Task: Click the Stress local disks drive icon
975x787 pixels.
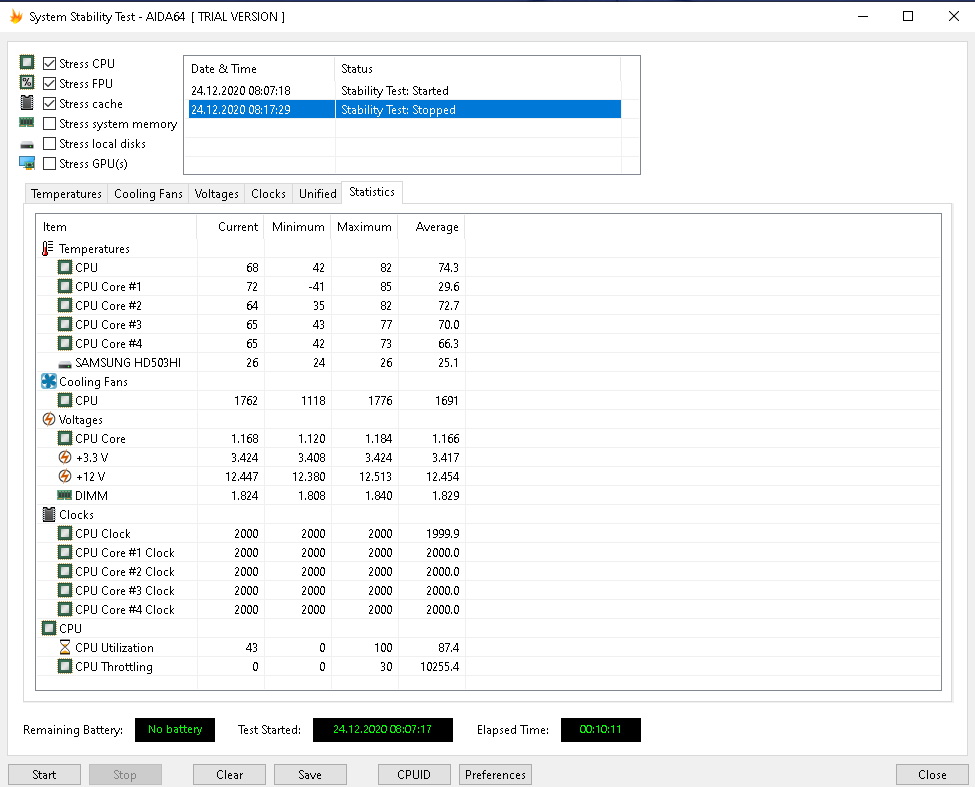Action: 27,144
